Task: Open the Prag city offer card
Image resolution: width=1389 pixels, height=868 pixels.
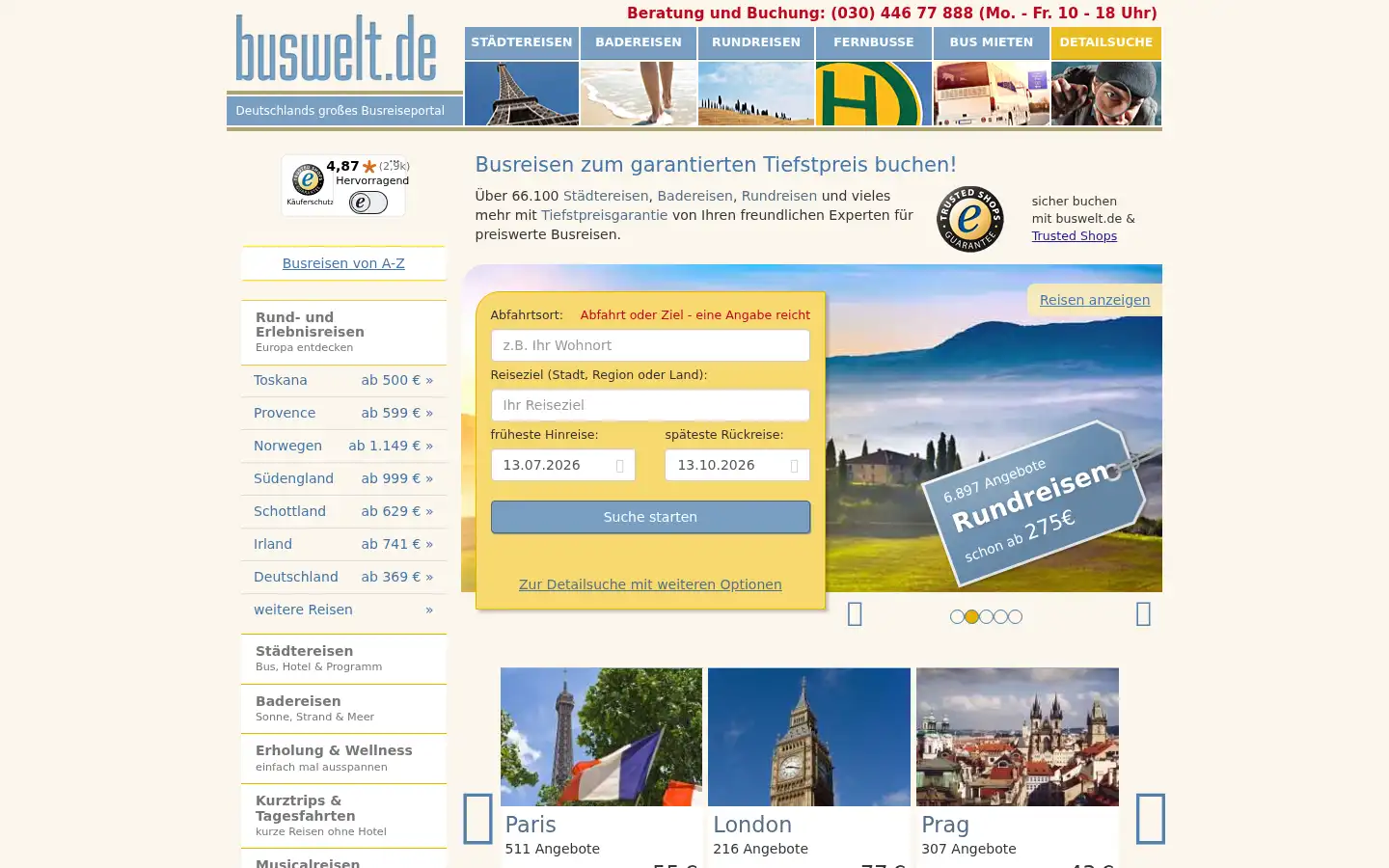Action: (1018, 768)
